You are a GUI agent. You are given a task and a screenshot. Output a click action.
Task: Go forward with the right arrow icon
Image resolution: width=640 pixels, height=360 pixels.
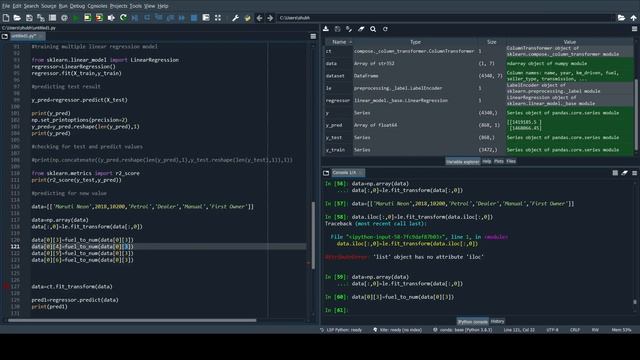coord(270,18)
